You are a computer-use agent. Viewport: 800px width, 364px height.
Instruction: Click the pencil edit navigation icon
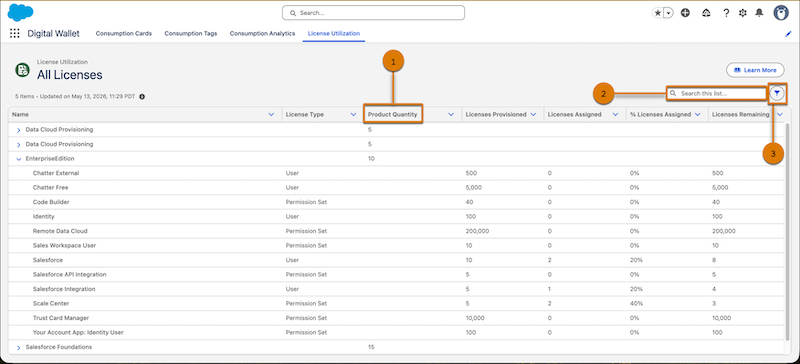click(788, 34)
